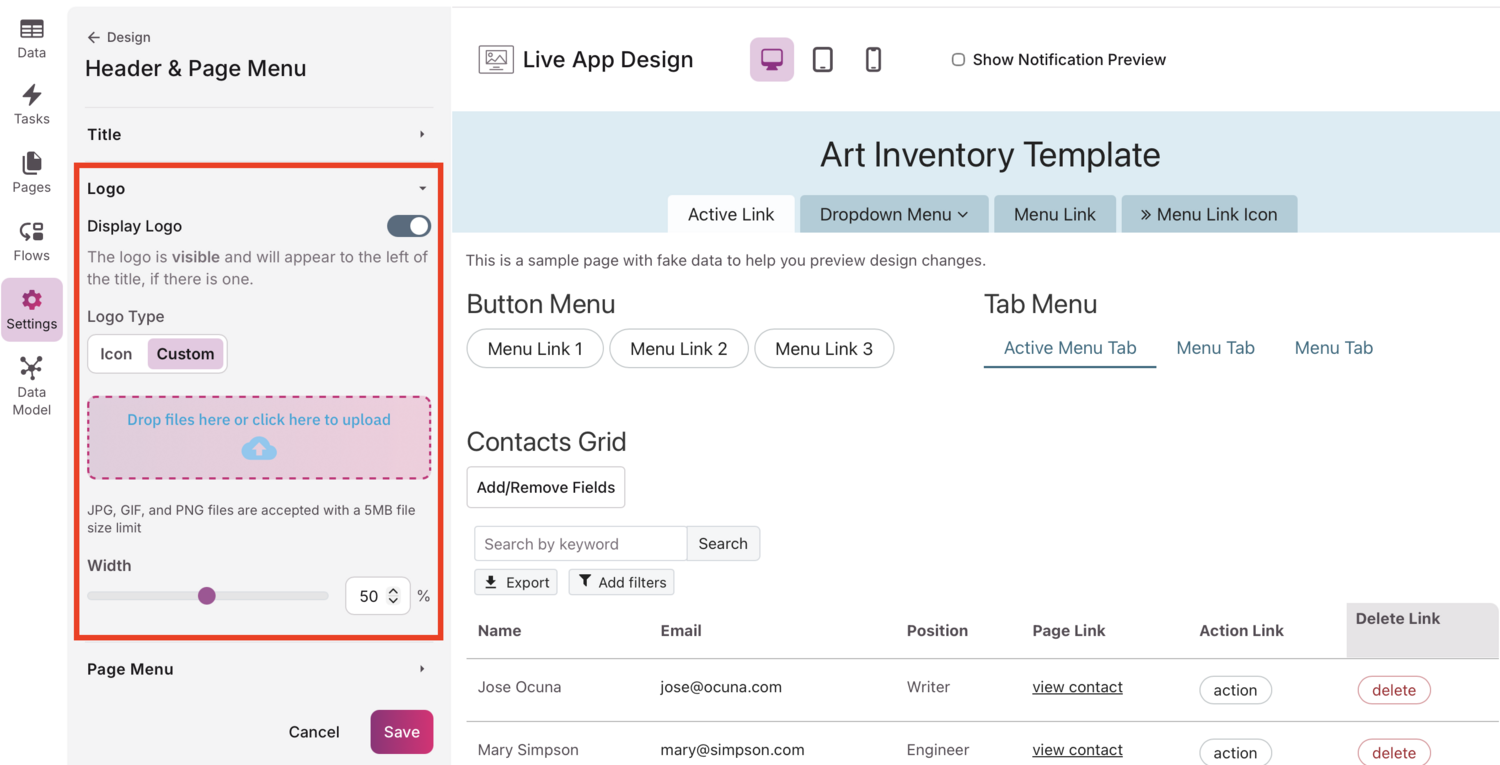Save the header design changes
The width and height of the screenshot is (1500, 765).
point(401,732)
